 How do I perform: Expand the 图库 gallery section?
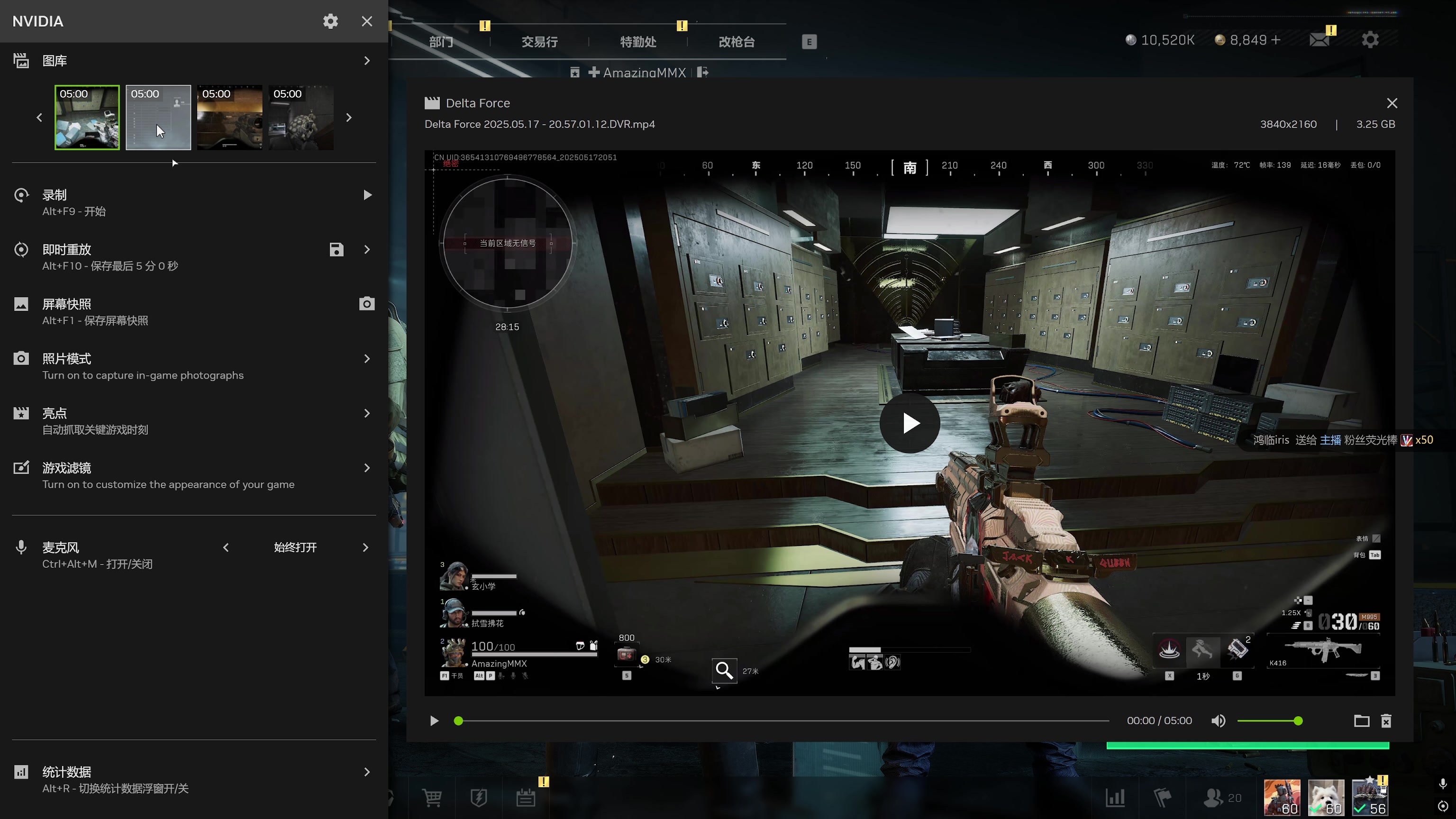pyautogui.click(x=367, y=61)
